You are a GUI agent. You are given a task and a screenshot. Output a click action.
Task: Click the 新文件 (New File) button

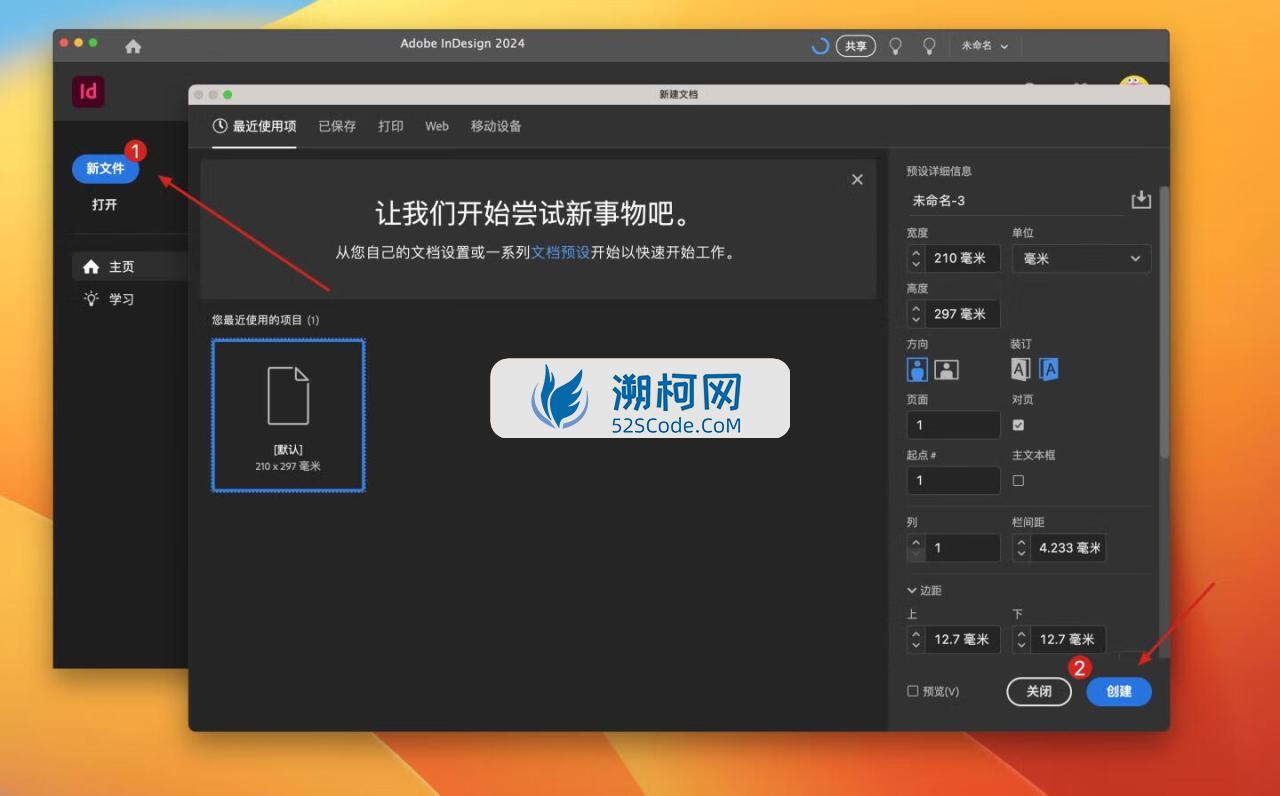pyautogui.click(x=105, y=168)
